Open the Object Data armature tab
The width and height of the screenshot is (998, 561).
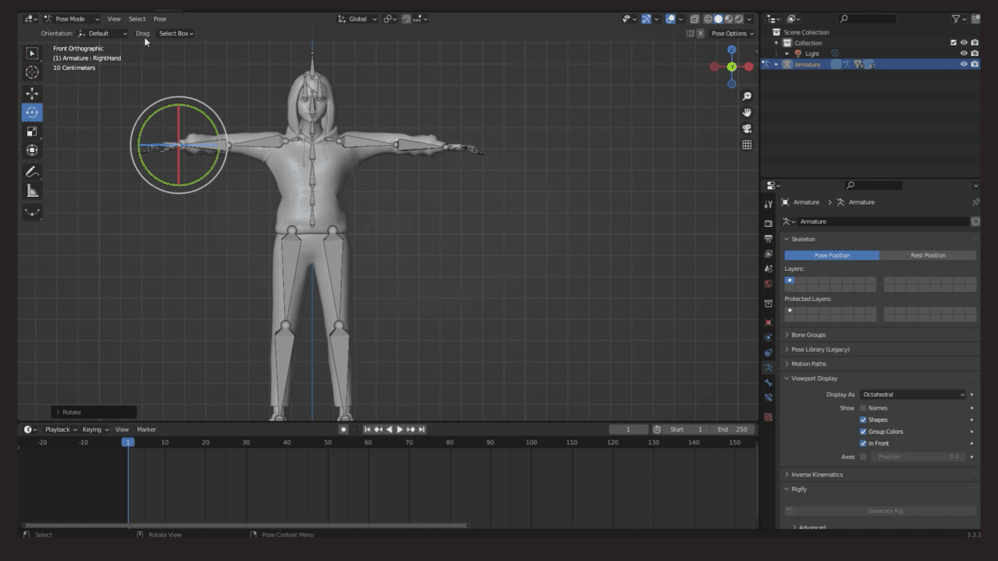(768, 367)
